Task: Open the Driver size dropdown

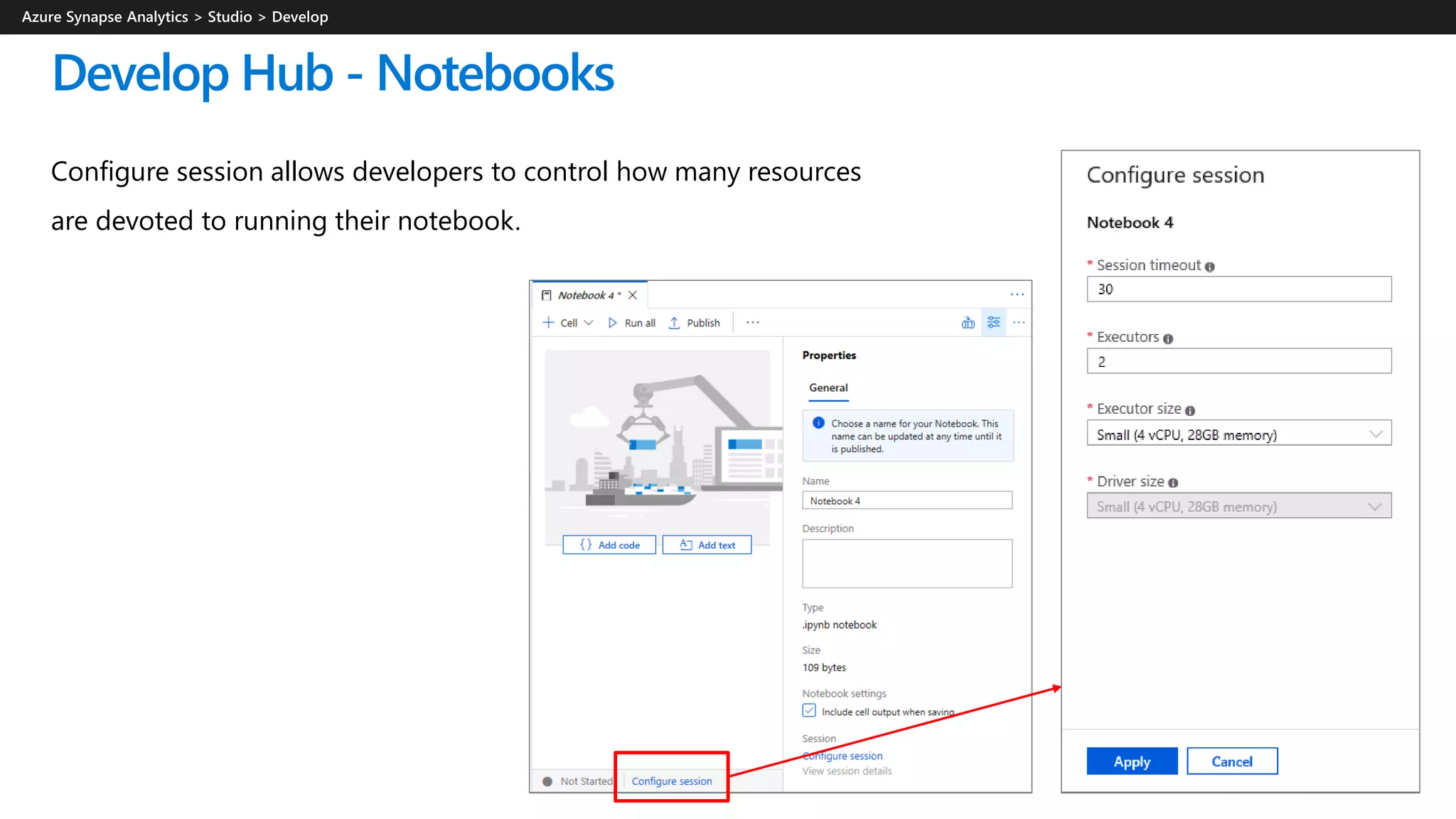Action: 1238,506
